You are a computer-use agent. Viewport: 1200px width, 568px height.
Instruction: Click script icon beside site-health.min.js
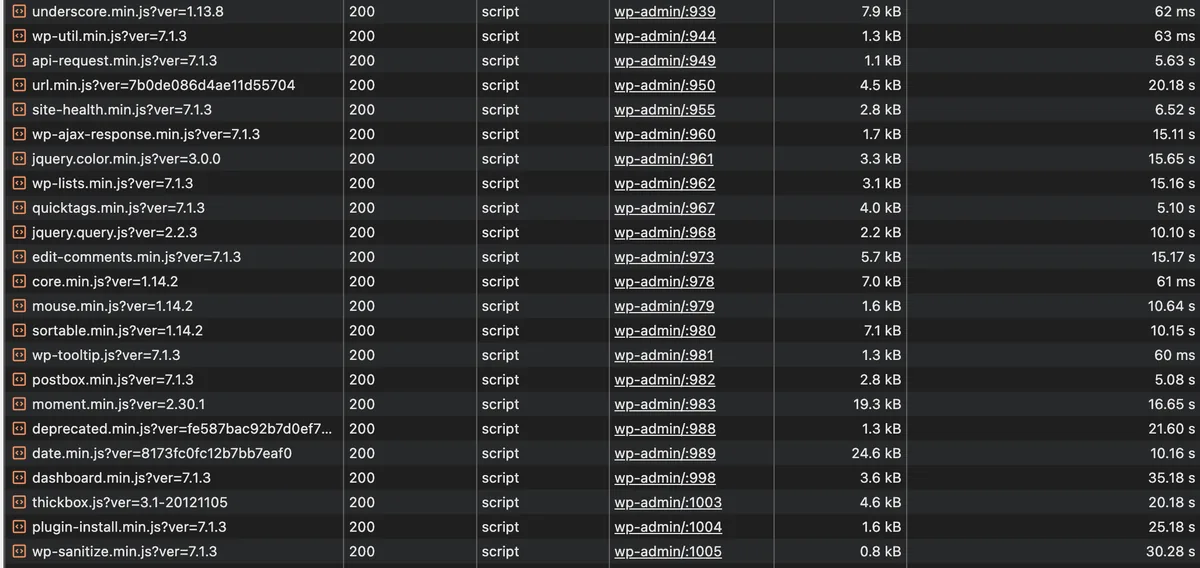click(18, 110)
